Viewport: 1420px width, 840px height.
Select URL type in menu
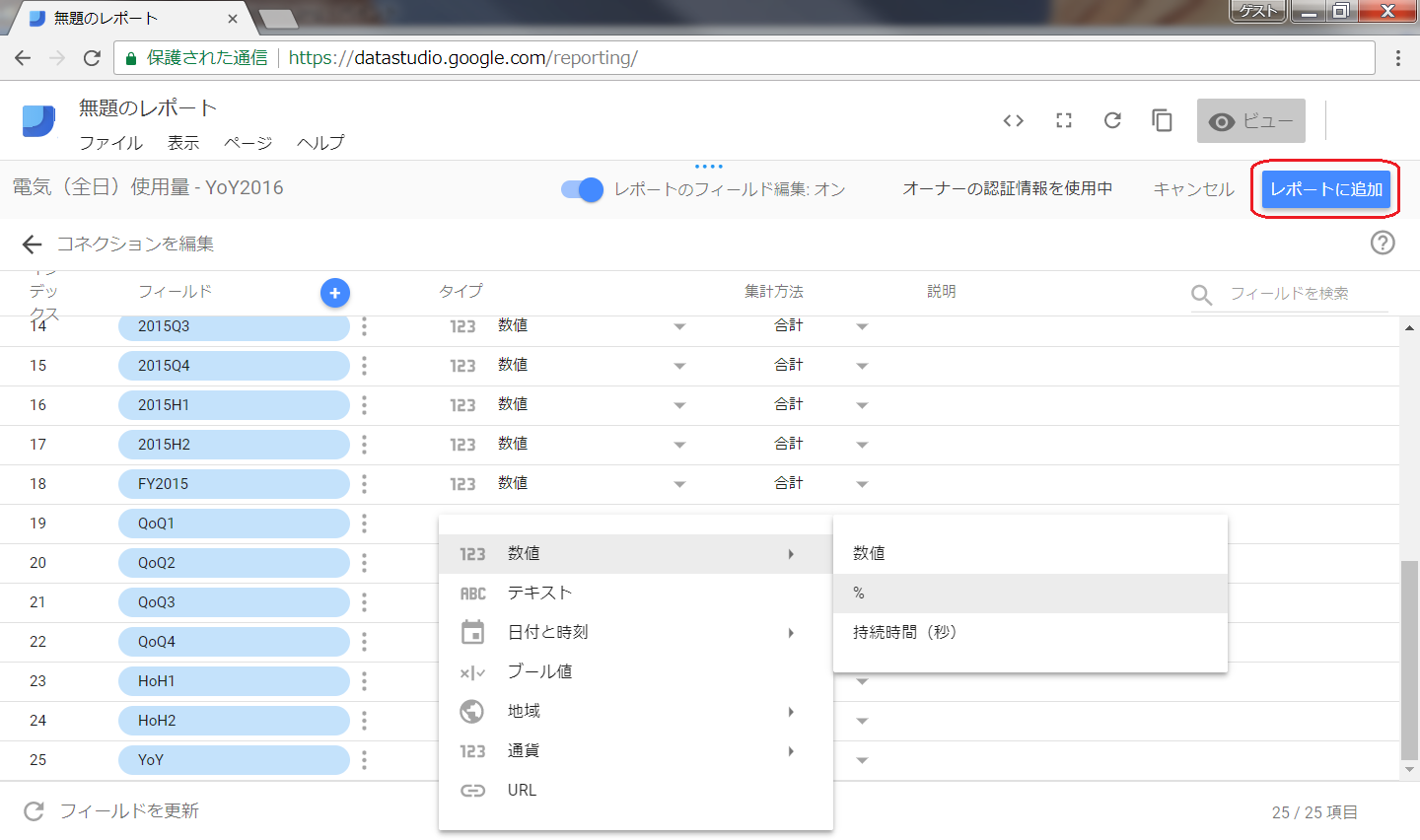pos(636,791)
